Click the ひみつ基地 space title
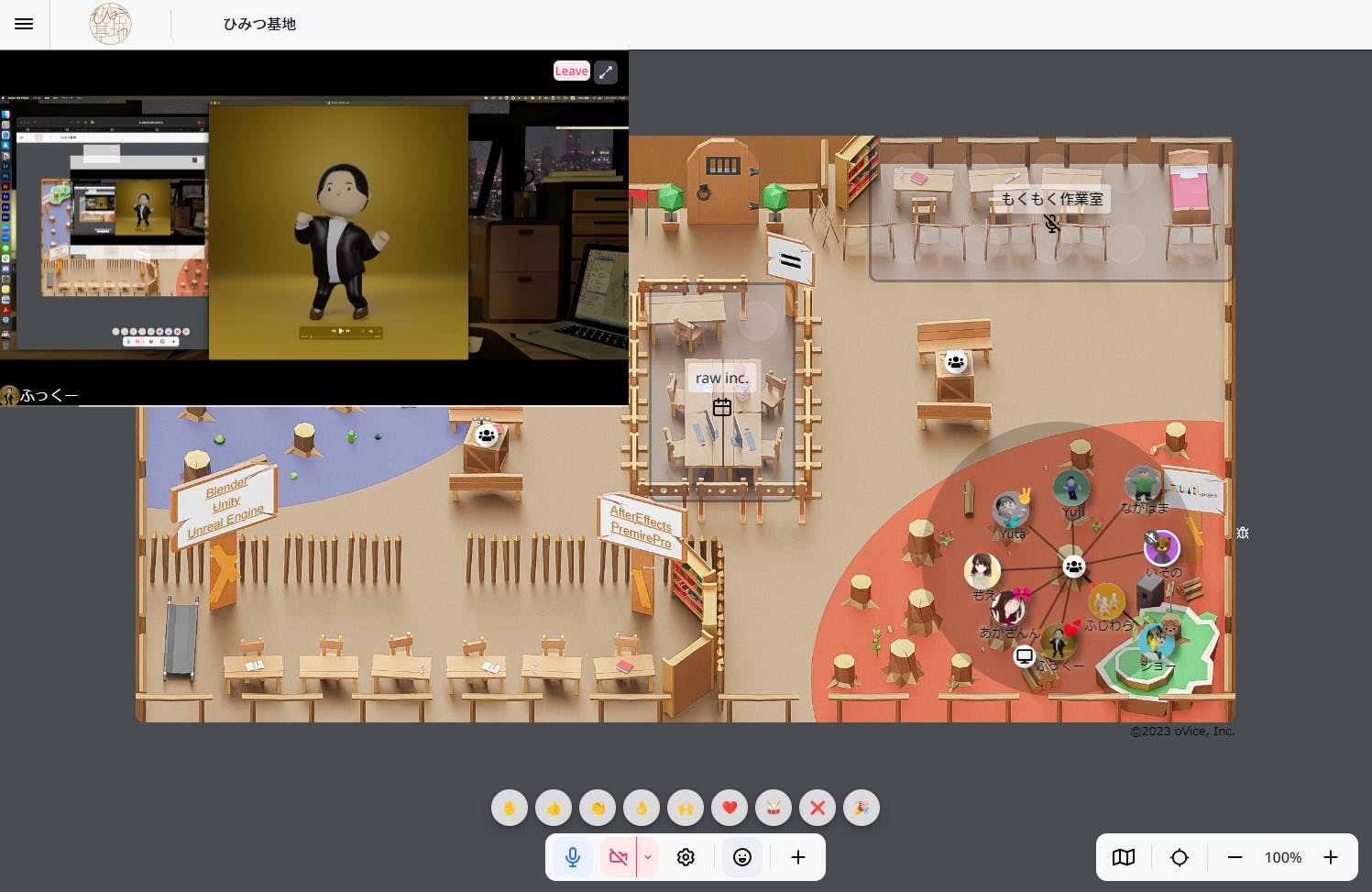 tap(259, 24)
